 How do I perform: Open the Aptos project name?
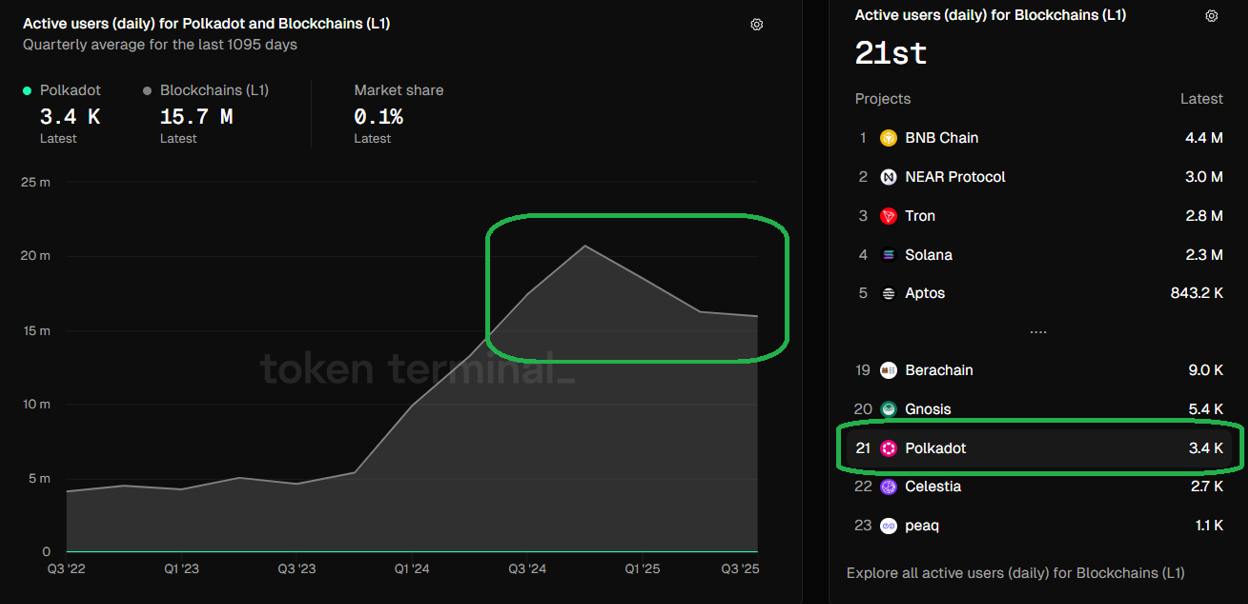point(925,293)
